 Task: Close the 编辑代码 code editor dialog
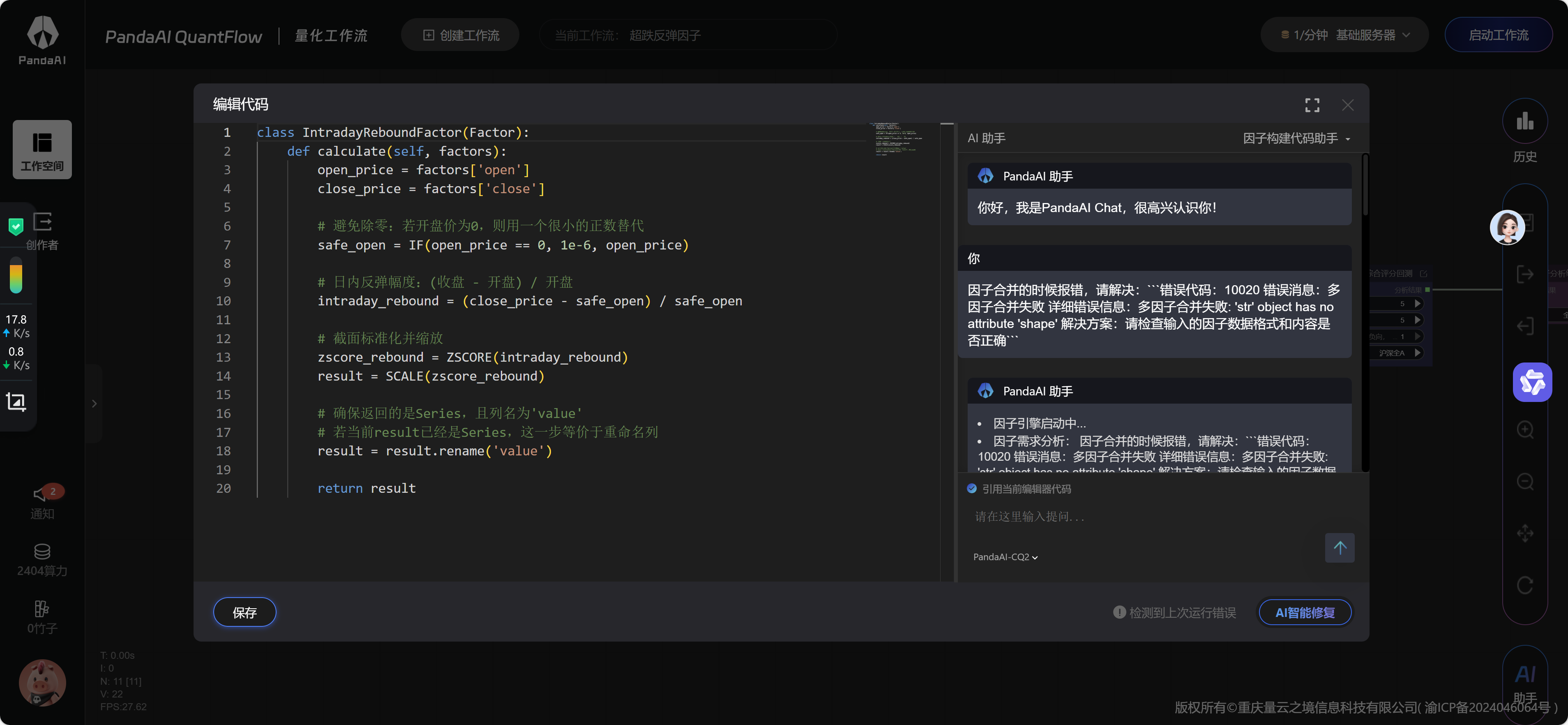[x=1348, y=105]
